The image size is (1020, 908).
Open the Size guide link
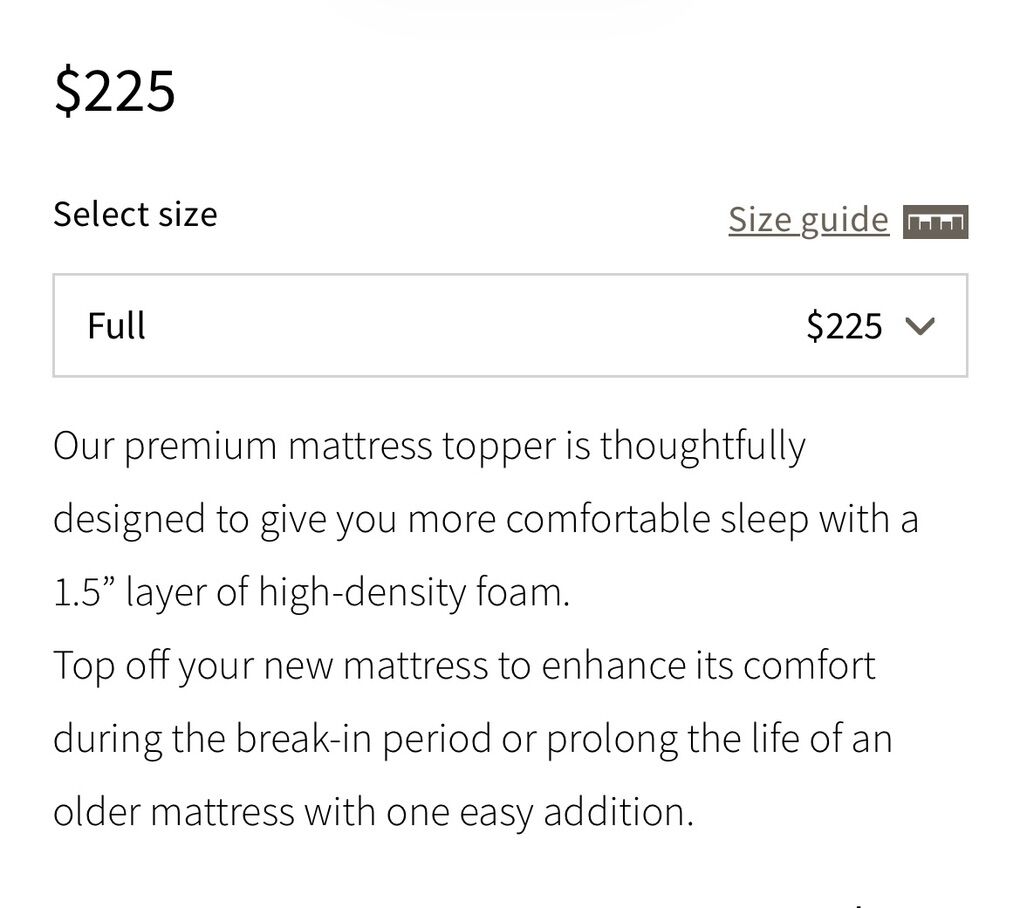click(x=808, y=220)
